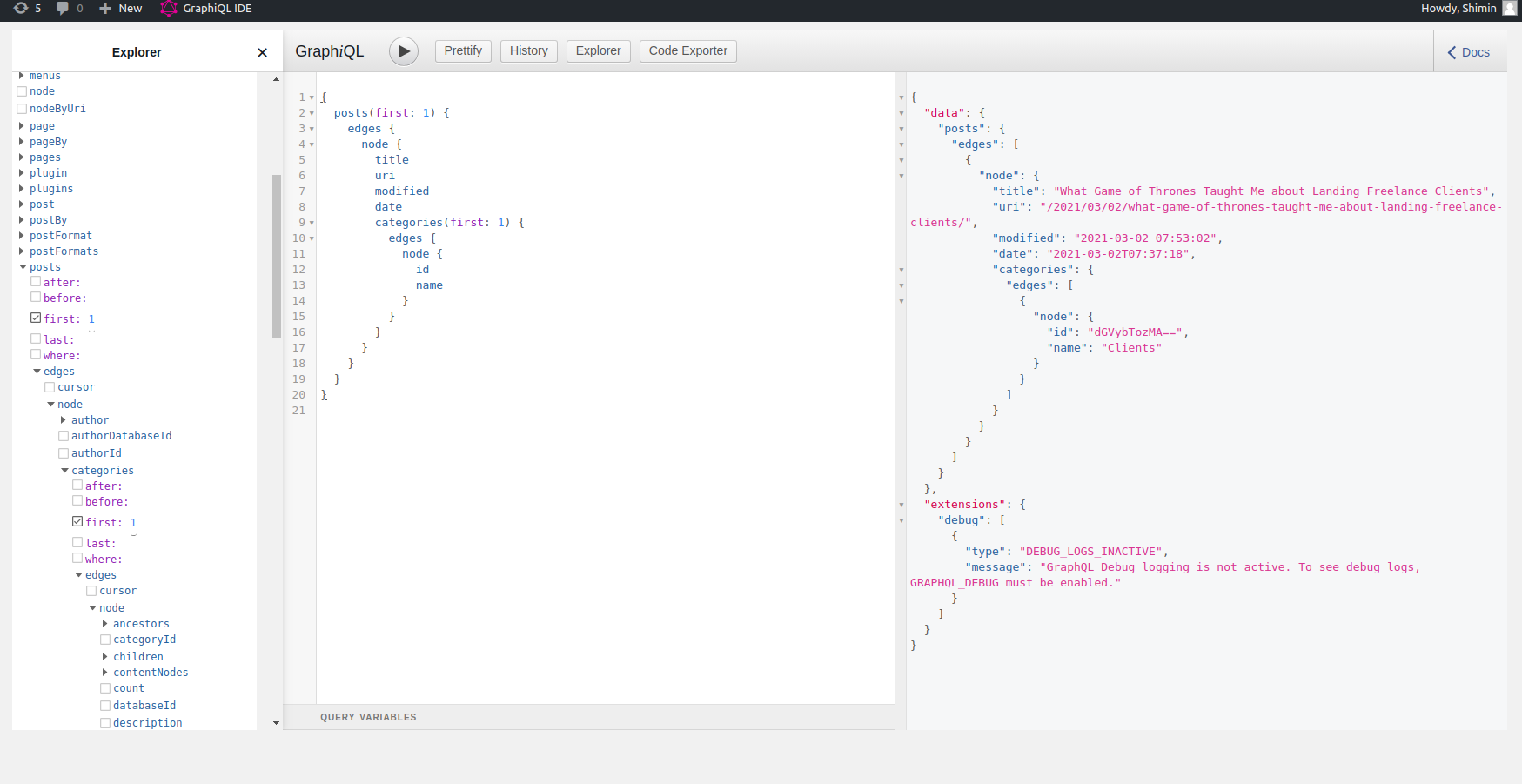Expand the plugins field
The image size is (1522, 784).
tap(22, 189)
